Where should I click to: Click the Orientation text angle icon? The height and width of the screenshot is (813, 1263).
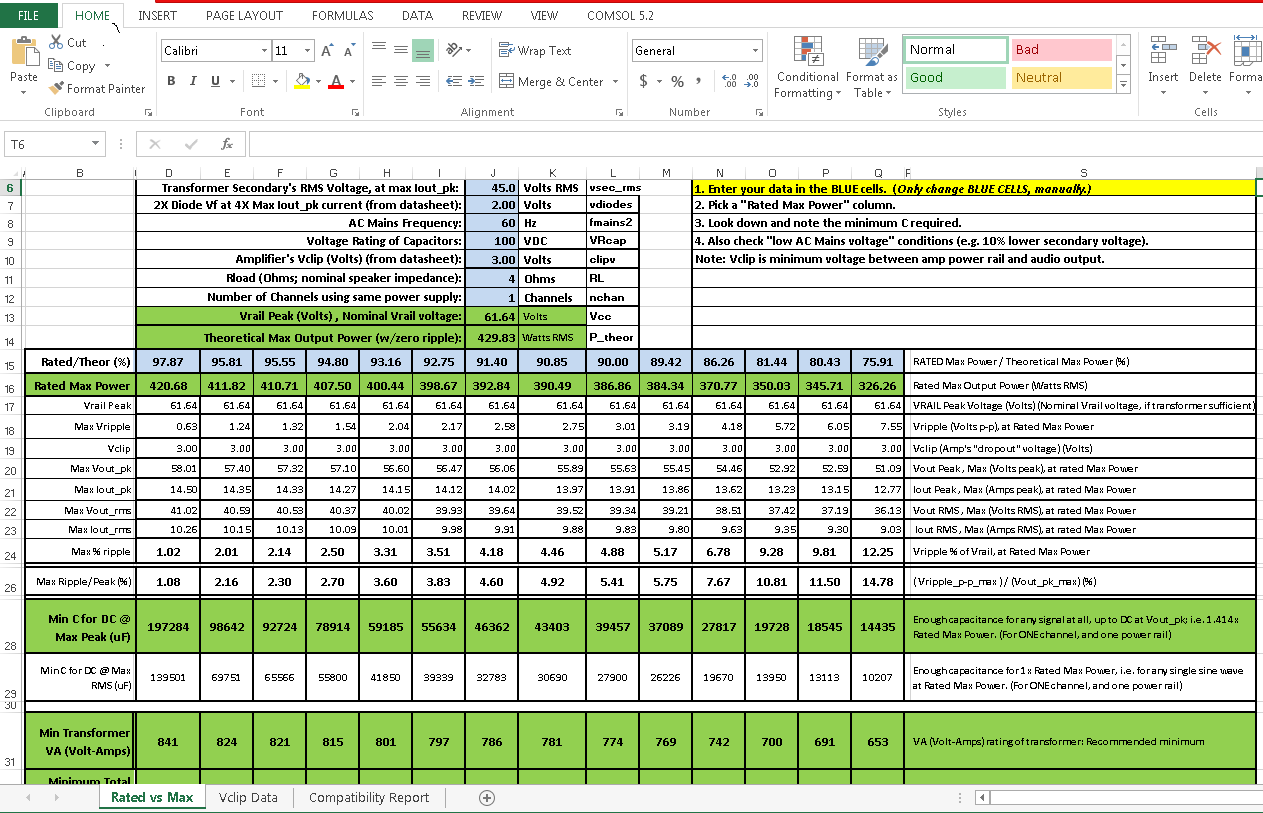pos(454,49)
